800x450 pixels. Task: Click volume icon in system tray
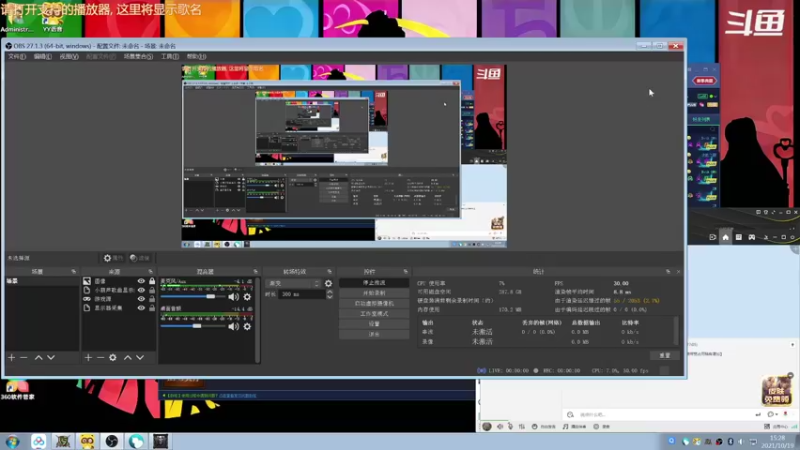pyautogui.click(x=741, y=441)
